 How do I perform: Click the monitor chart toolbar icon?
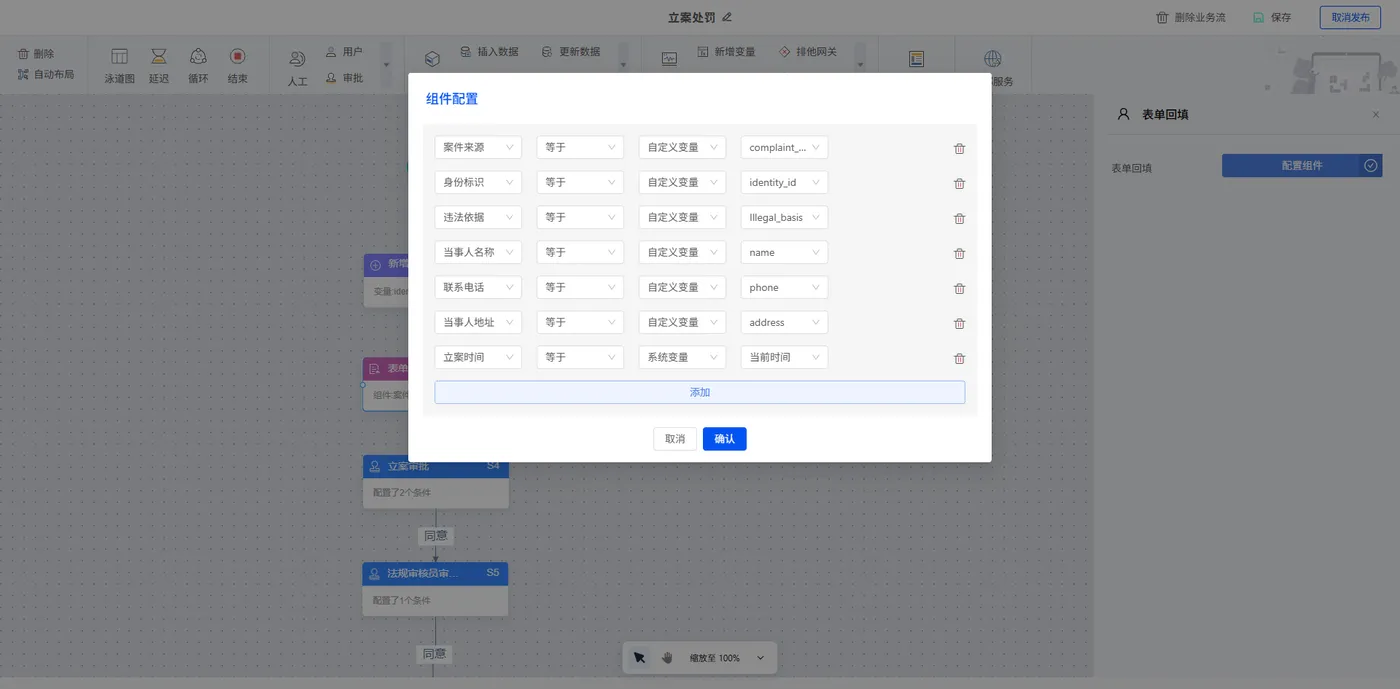(669, 59)
